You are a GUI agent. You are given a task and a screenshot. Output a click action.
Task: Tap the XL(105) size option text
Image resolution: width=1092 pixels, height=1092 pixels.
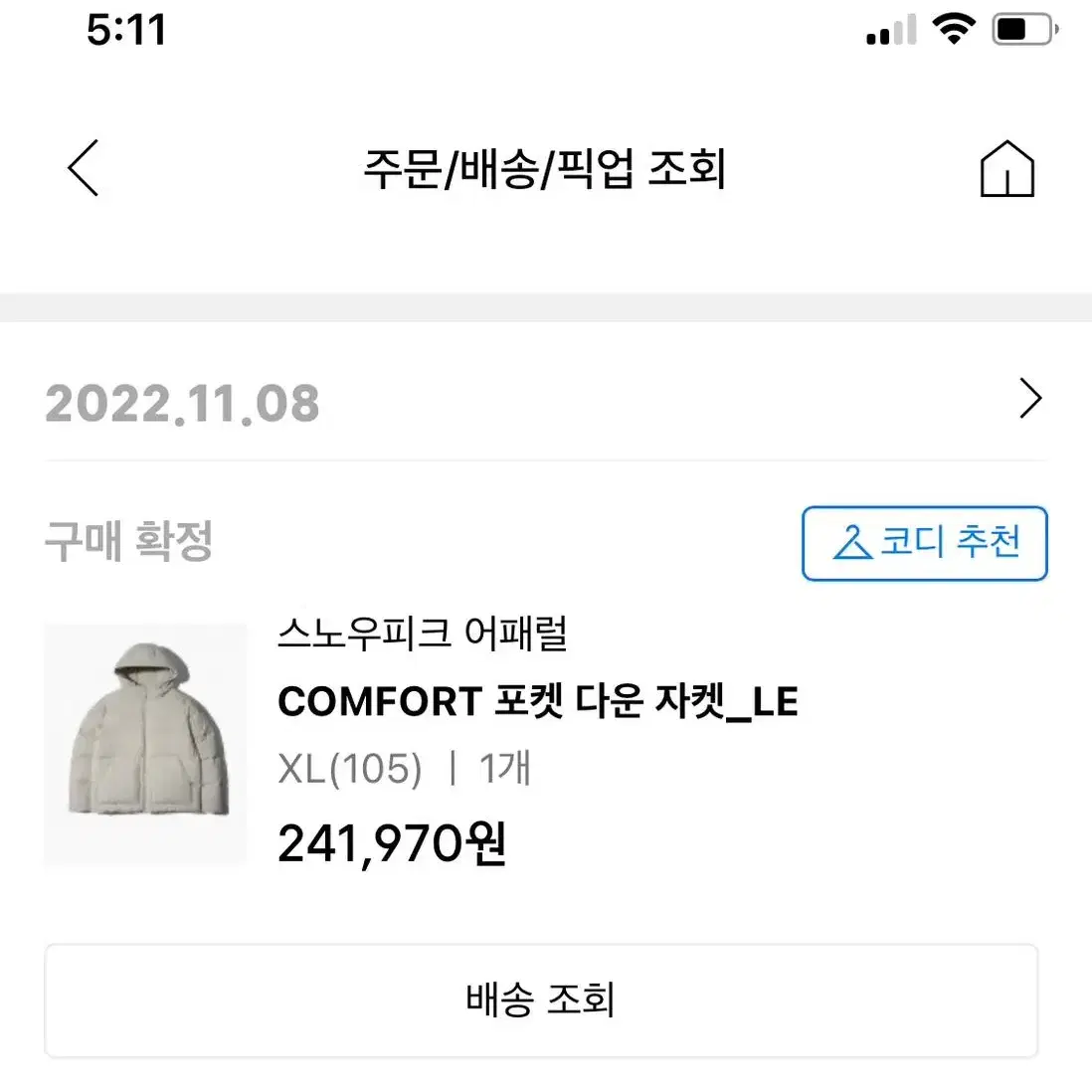[x=350, y=769]
